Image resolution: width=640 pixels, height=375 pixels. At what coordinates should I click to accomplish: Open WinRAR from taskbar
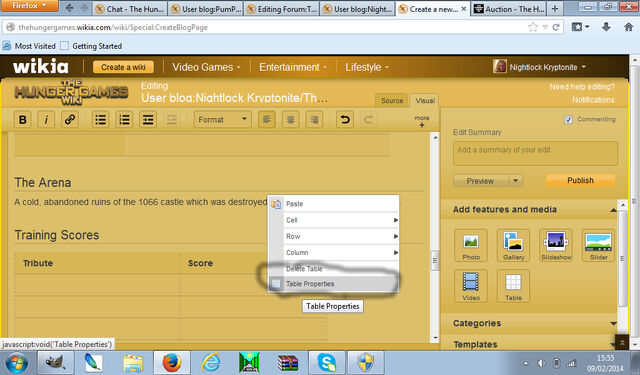(x=288, y=363)
